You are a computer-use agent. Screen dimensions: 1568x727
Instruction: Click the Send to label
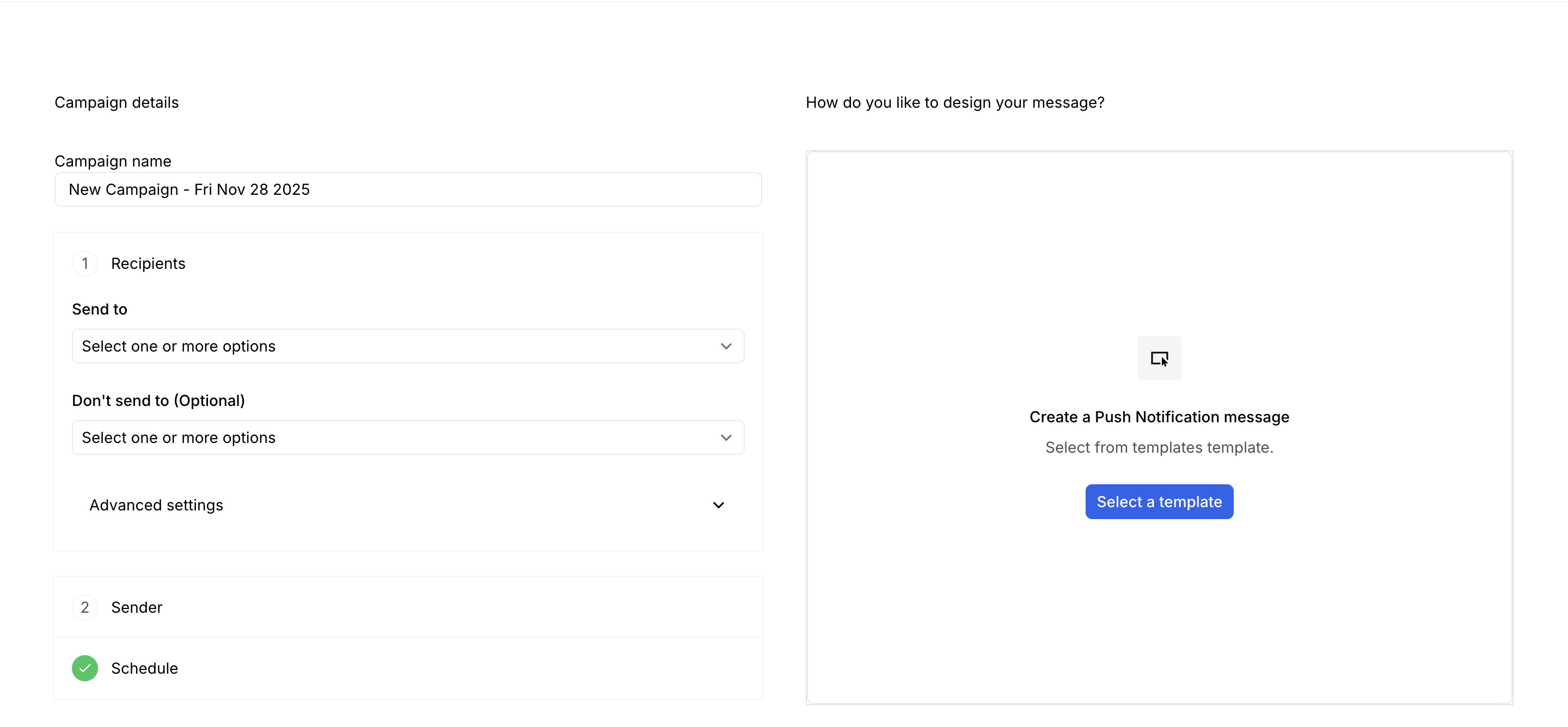[x=99, y=309]
